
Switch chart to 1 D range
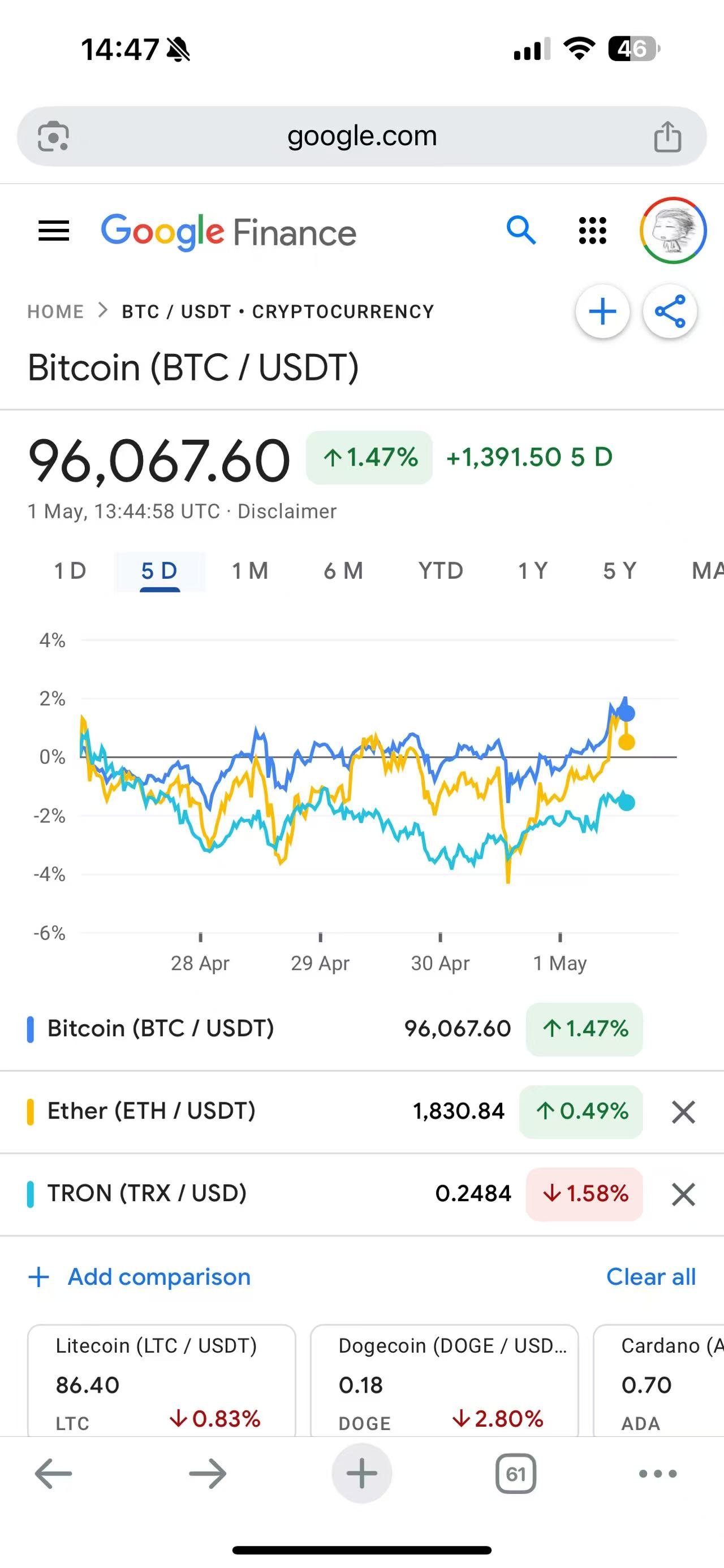click(x=70, y=571)
